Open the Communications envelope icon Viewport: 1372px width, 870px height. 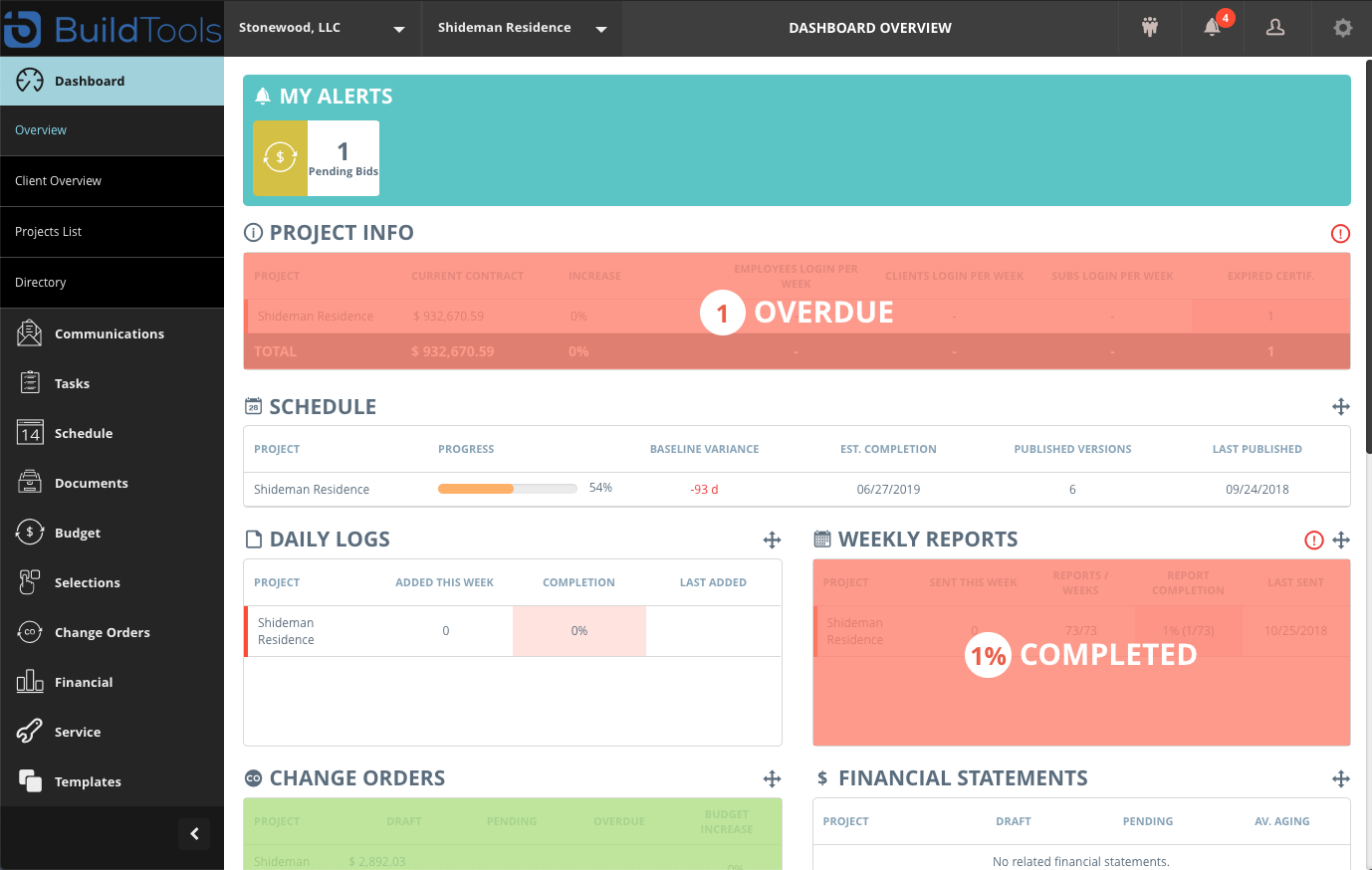[29, 332]
